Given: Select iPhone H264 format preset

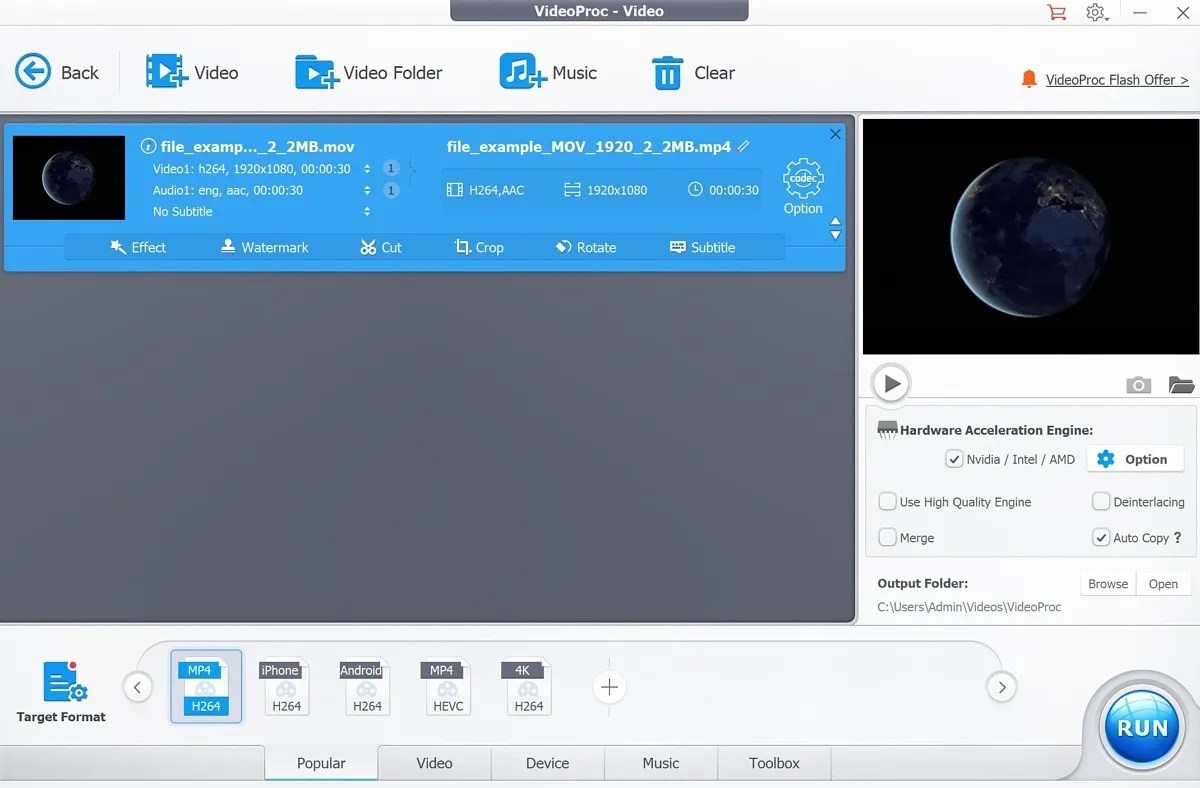Looking at the screenshot, I should [286, 687].
